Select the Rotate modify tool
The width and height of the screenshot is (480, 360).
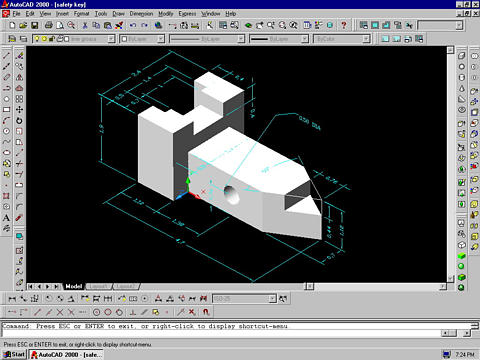click(19, 121)
